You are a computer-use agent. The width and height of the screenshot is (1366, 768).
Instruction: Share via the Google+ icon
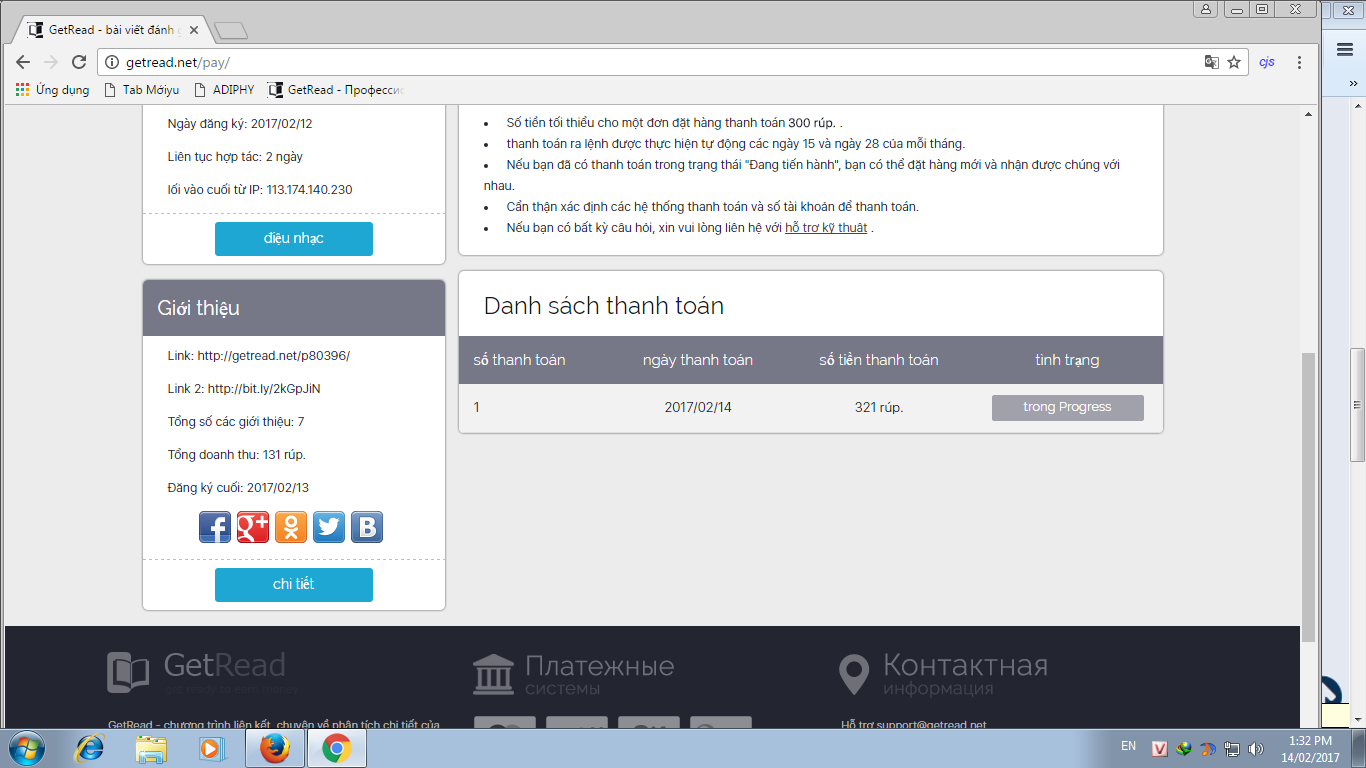(253, 527)
